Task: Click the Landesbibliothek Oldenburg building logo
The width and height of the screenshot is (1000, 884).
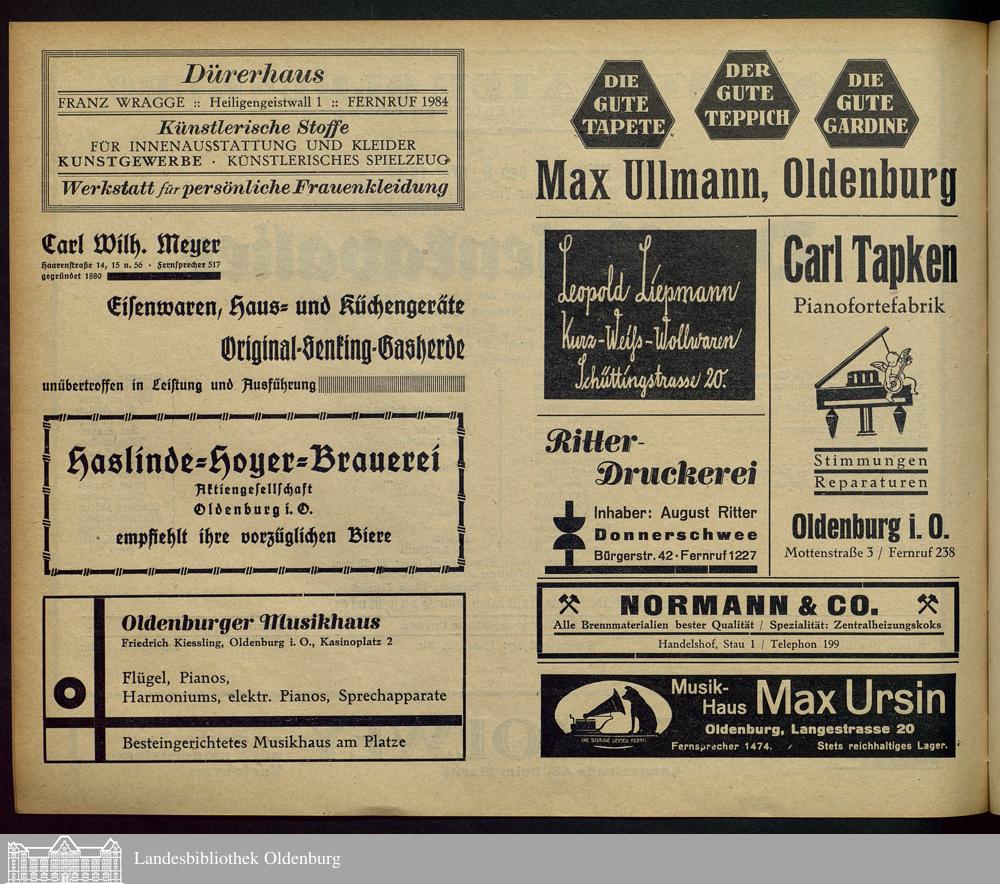Action: click(x=64, y=859)
